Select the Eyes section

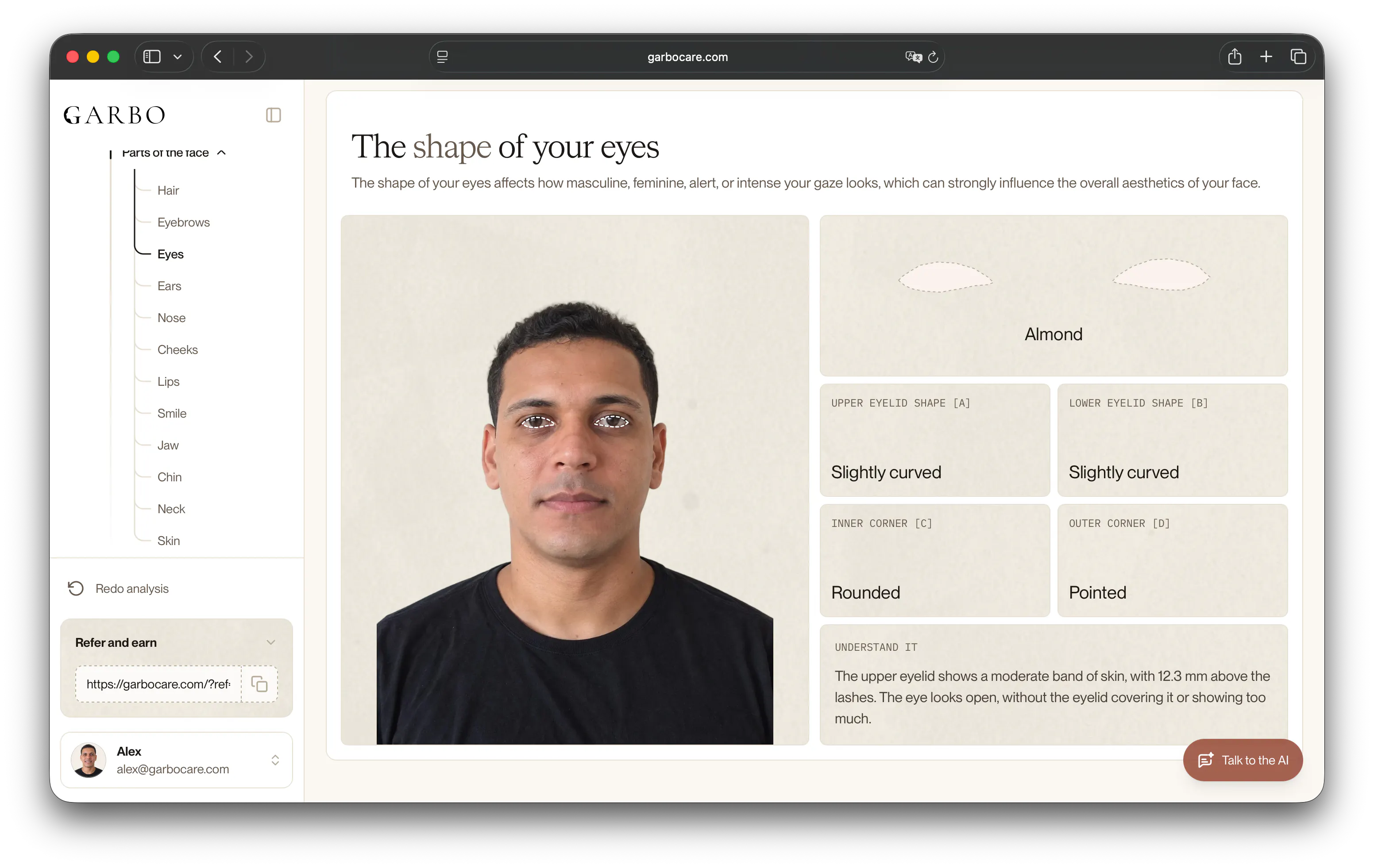click(170, 254)
